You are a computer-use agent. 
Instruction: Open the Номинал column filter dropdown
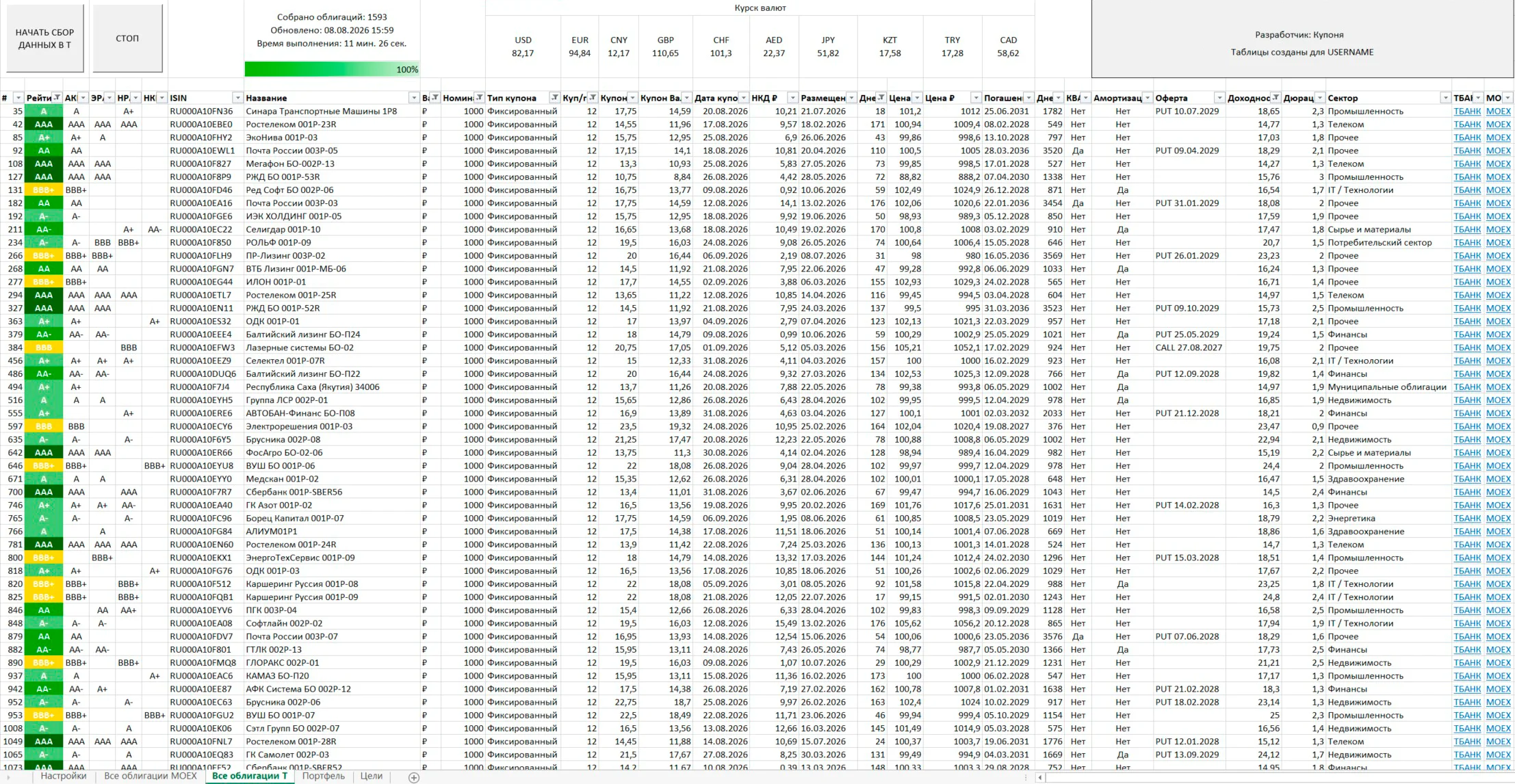coord(480,99)
